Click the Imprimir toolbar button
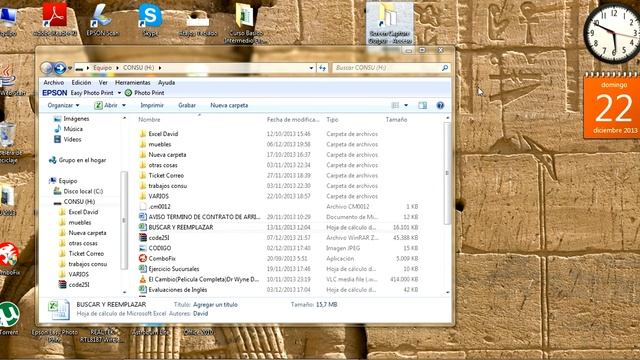Viewport: 640px width, 360px height. [152, 105]
